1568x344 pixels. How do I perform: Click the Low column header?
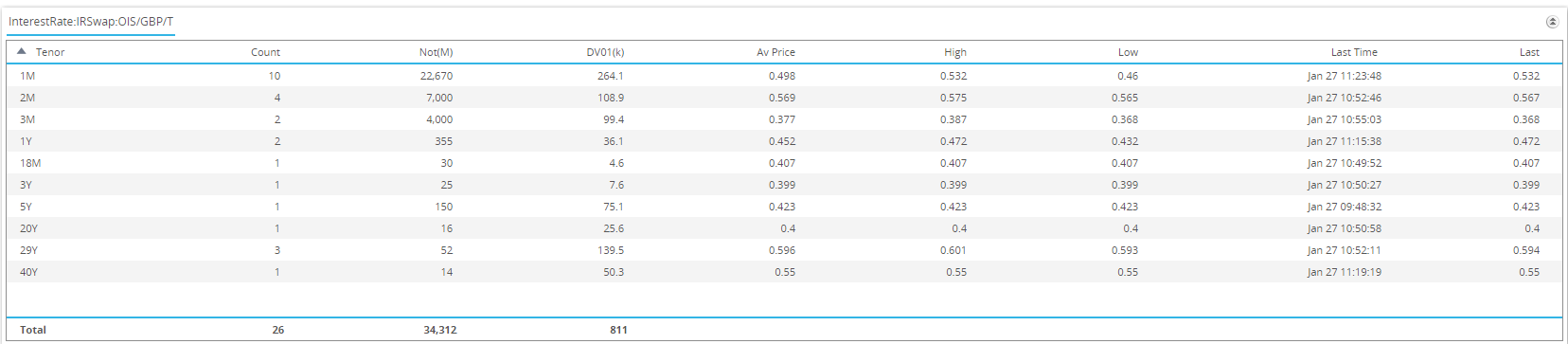[x=1128, y=52]
